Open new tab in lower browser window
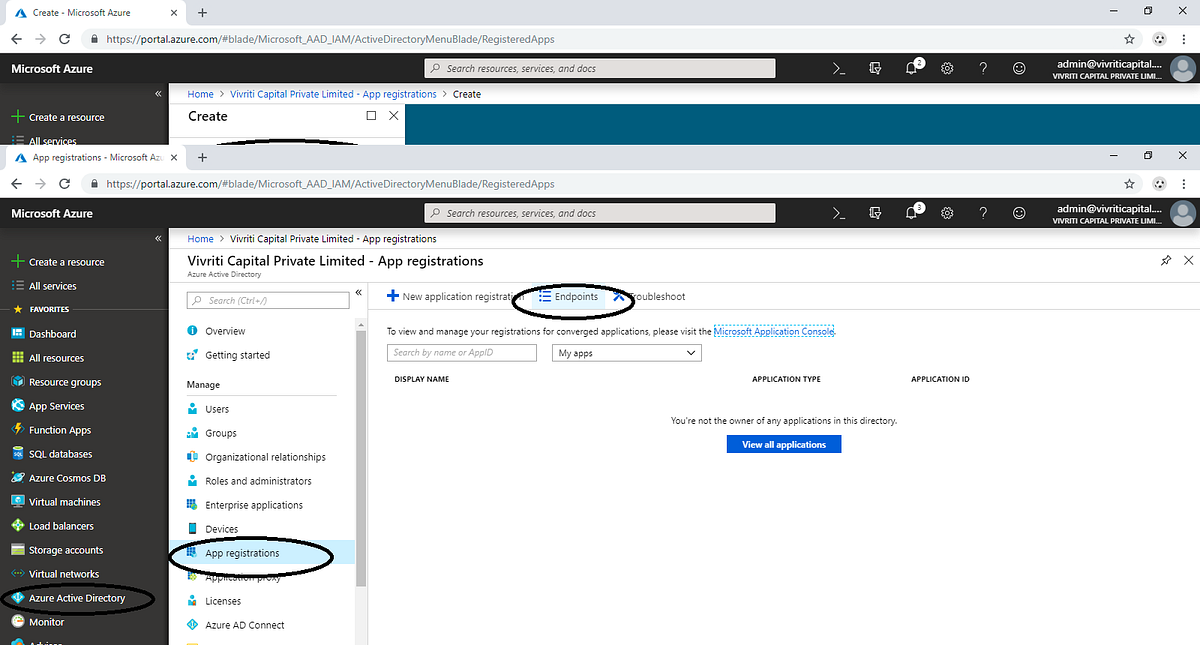This screenshot has width=1200, height=645. 202,158
